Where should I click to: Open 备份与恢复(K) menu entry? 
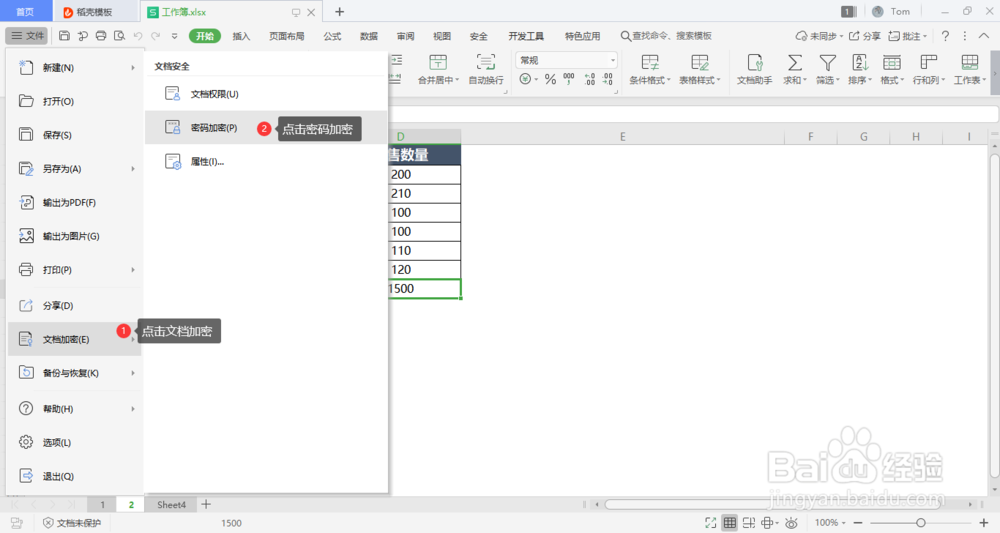click(74, 373)
